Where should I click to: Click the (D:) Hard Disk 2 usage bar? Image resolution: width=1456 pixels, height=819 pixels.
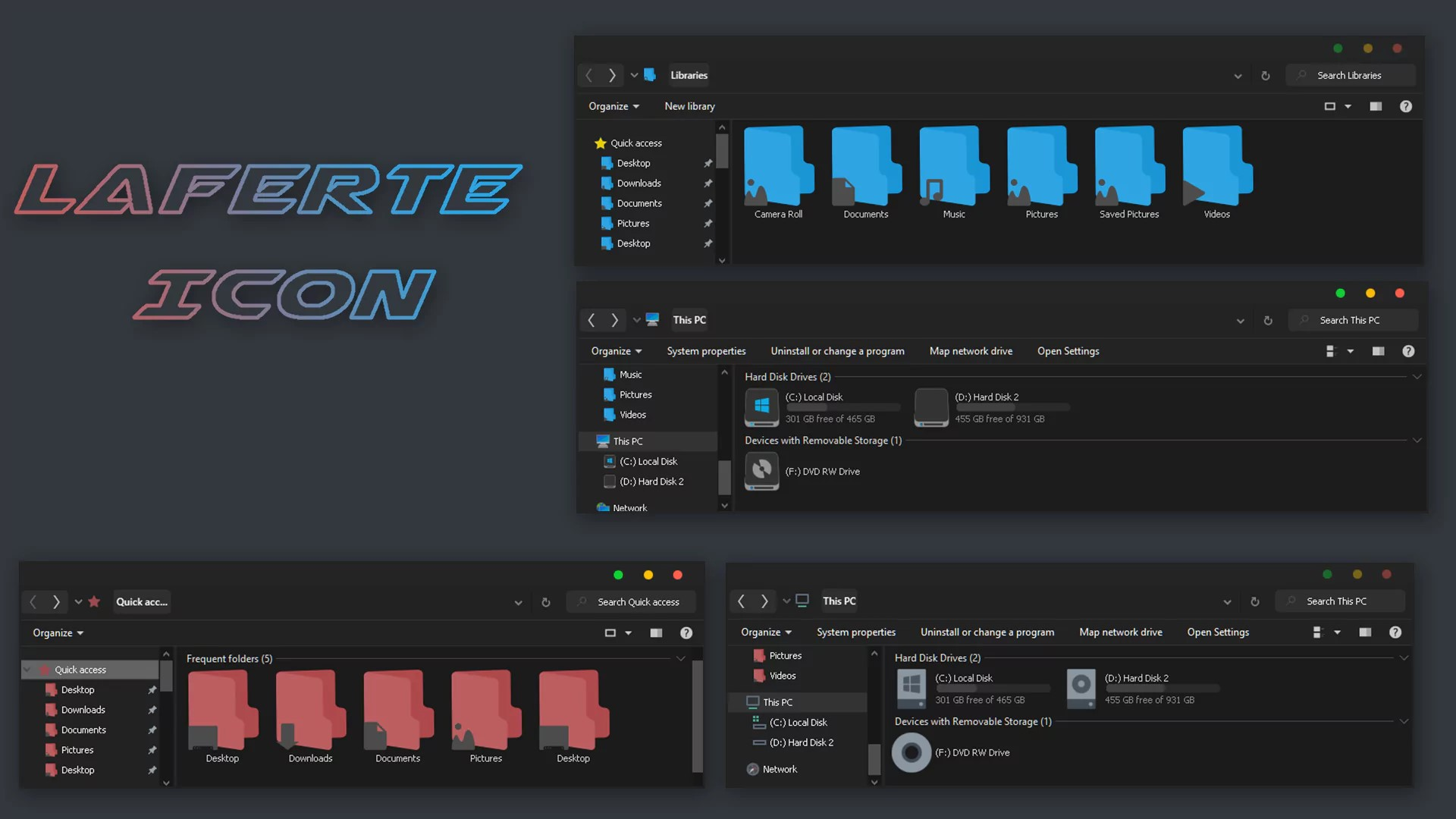(x=1012, y=408)
